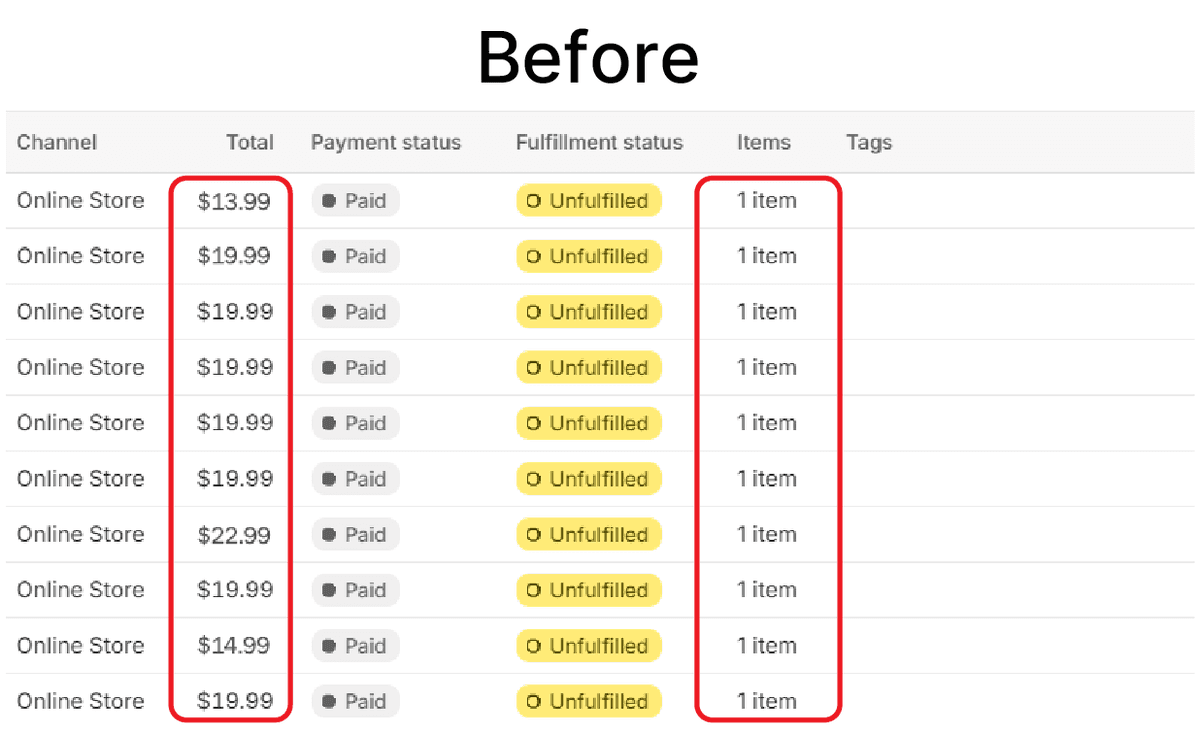The image size is (1200, 735).
Task: Select the Fulfillment status column header
Action: click(599, 142)
